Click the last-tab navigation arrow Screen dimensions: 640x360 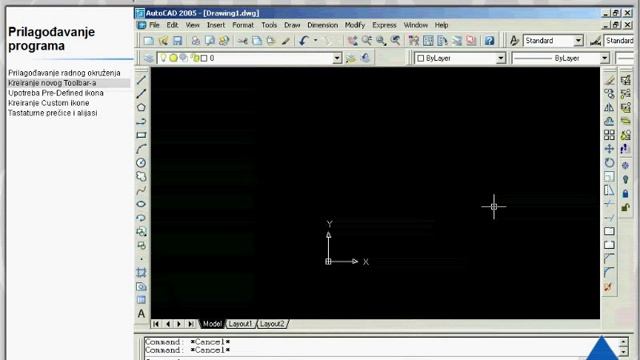tap(191, 324)
